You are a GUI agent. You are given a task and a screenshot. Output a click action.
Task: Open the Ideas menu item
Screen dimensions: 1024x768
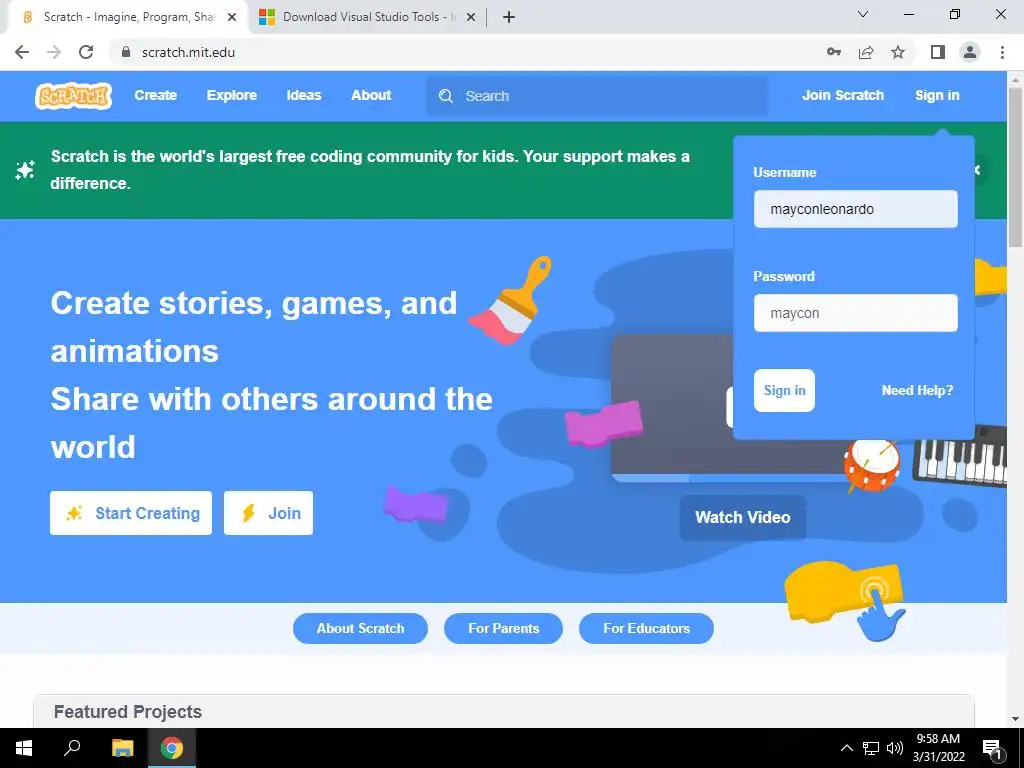point(304,95)
